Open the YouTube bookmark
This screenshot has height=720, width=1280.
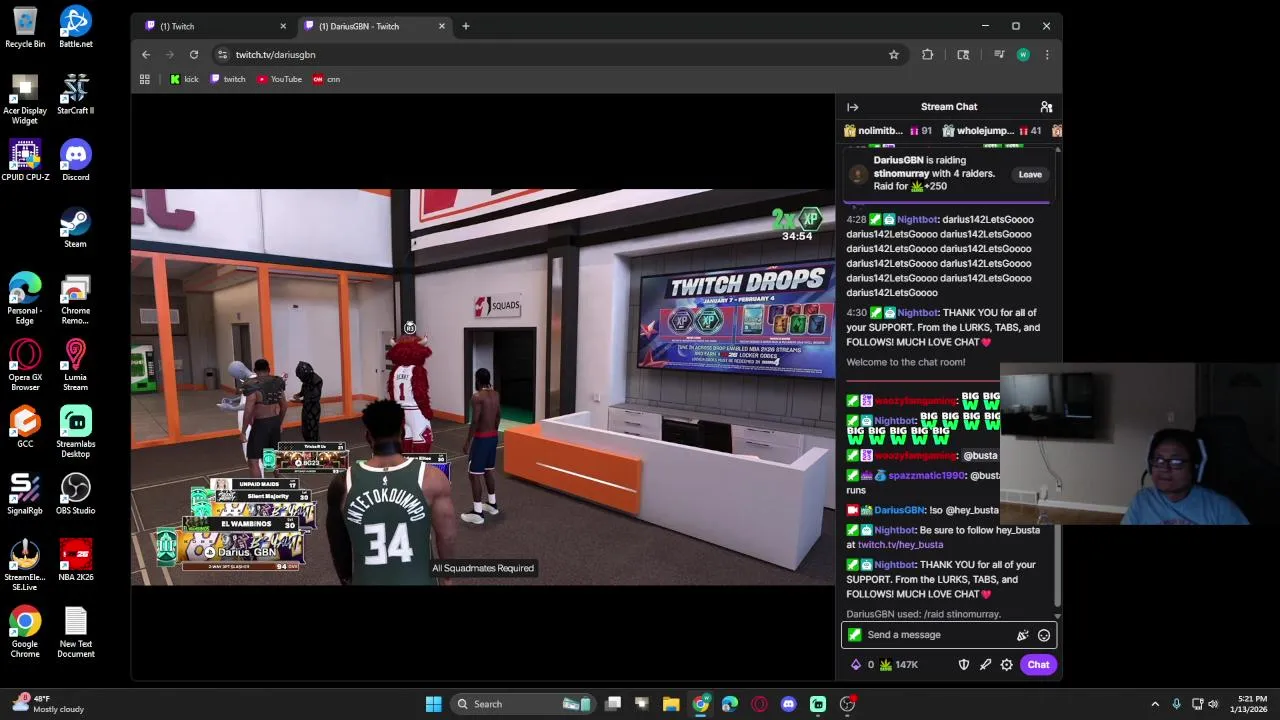coord(279,79)
